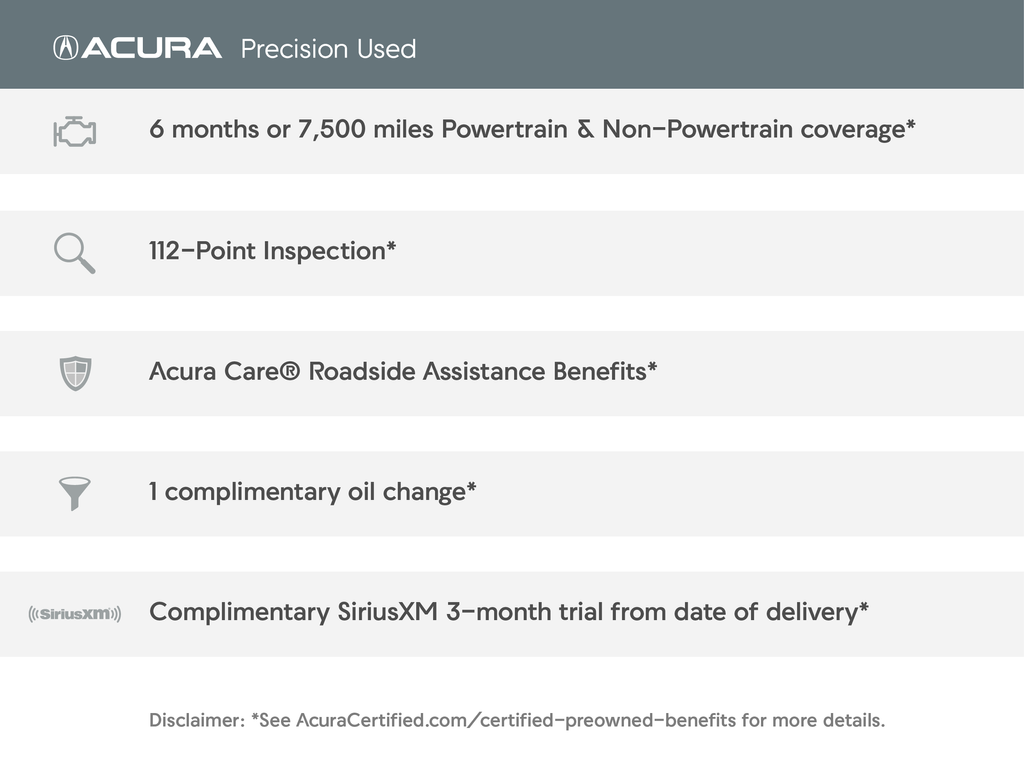This screenshot has height=768, width=1024.
Task: Click the shield roadside assistance icon
Action: pyautogui.click(x=75, y=373)
